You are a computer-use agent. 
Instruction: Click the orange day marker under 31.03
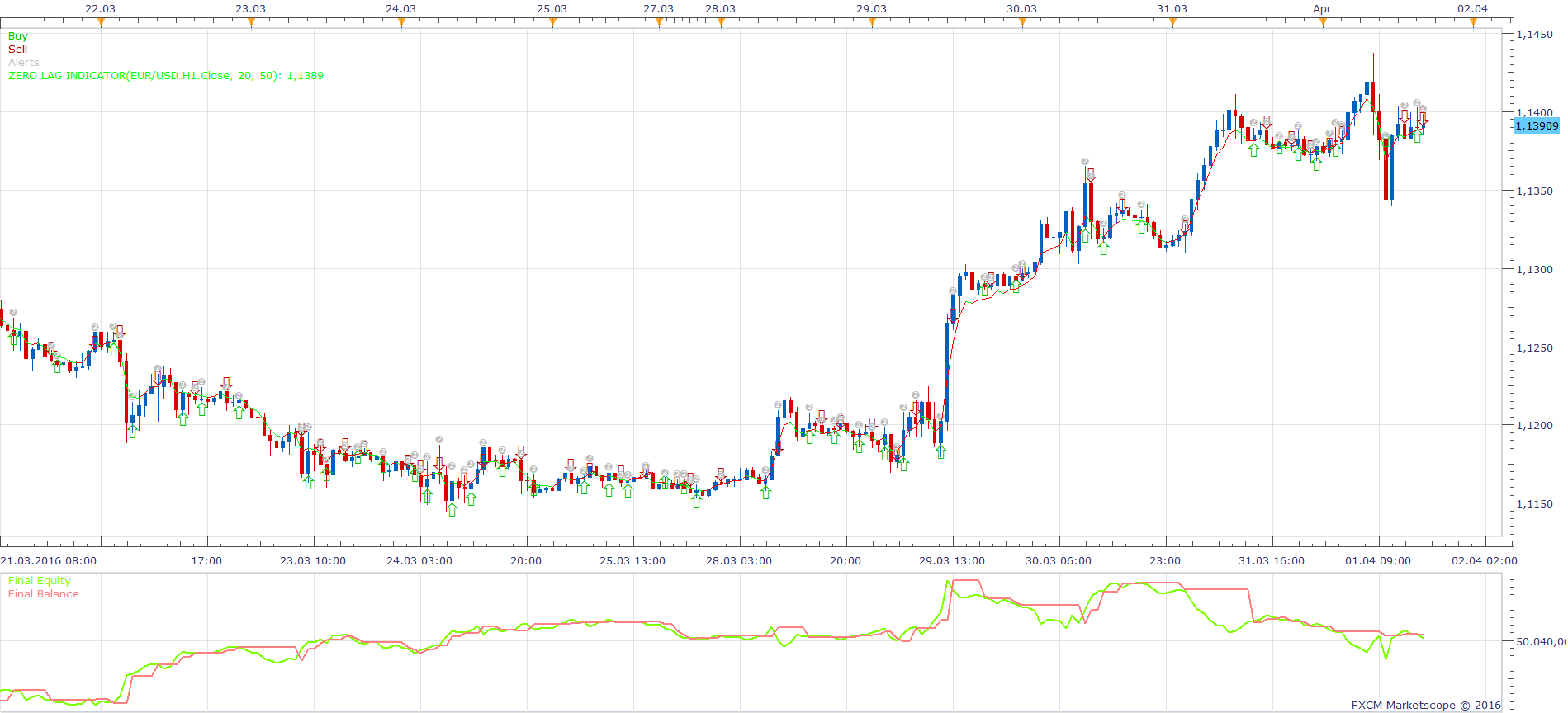tap(1172, 23)
